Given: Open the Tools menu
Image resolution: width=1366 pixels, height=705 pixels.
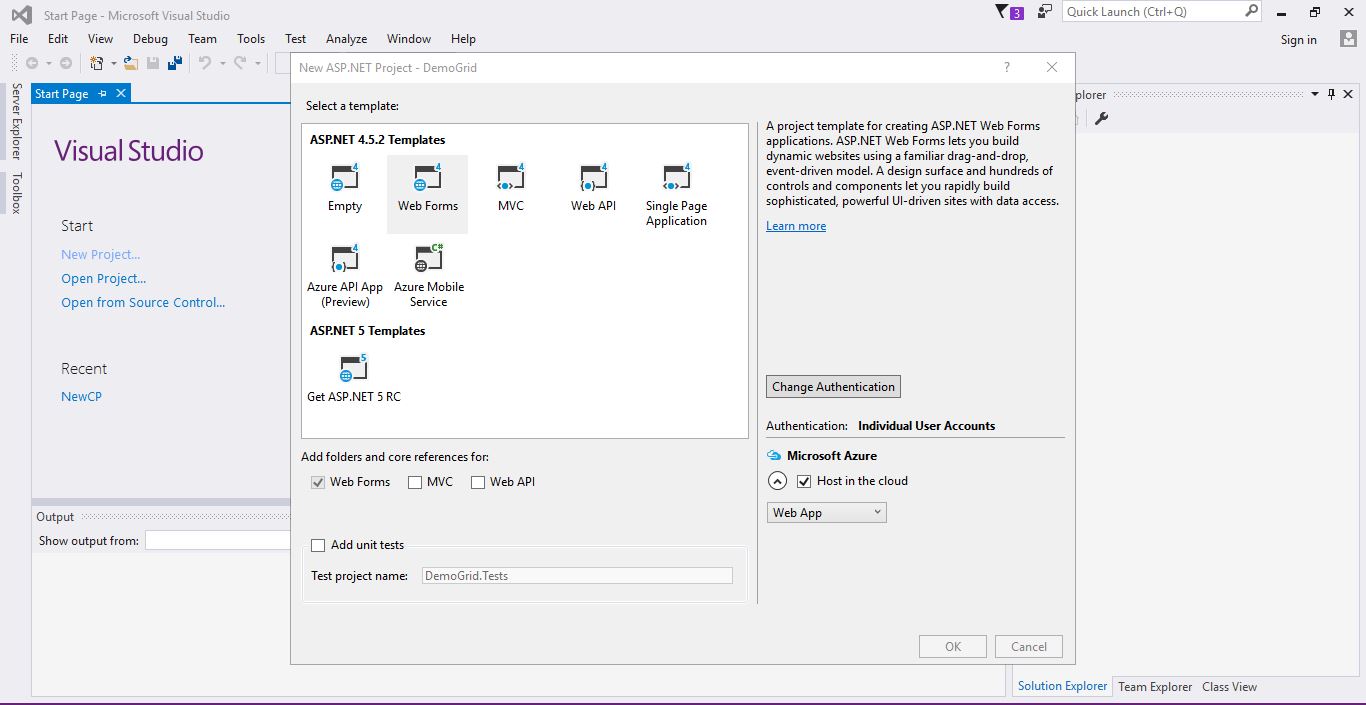Looking at the screenshot, I should coord(251,39).
